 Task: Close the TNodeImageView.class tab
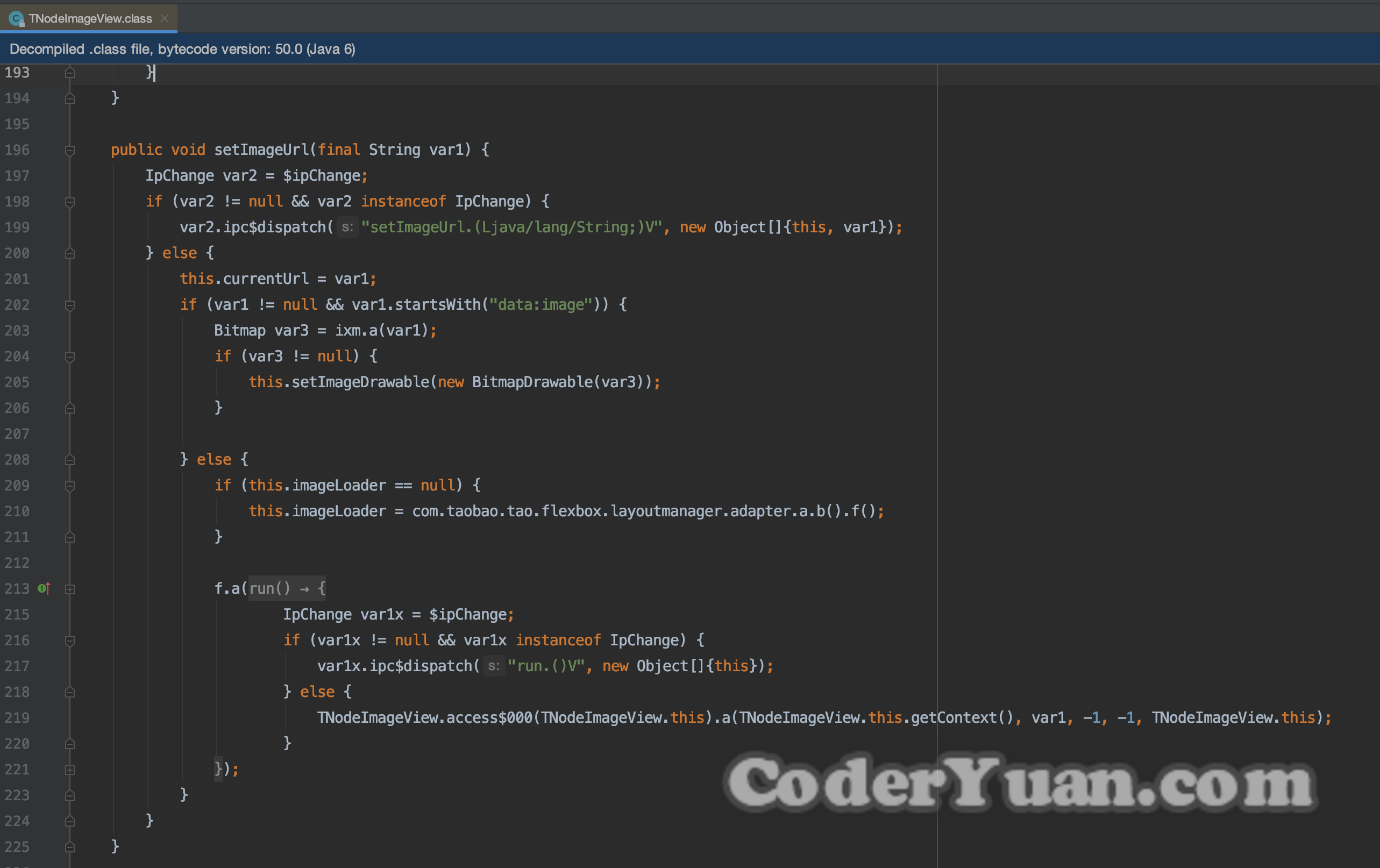[x=165, y=18]
